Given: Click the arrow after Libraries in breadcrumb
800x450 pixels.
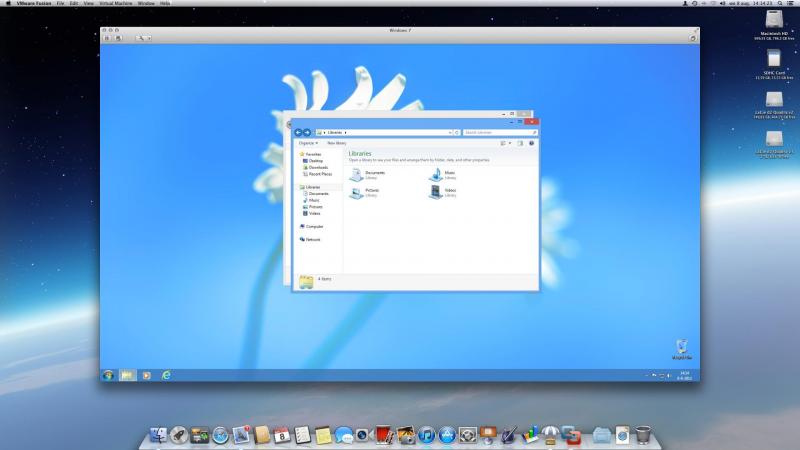Looking at the screenshot, I should pyautogui.click(x=345, y=133).
